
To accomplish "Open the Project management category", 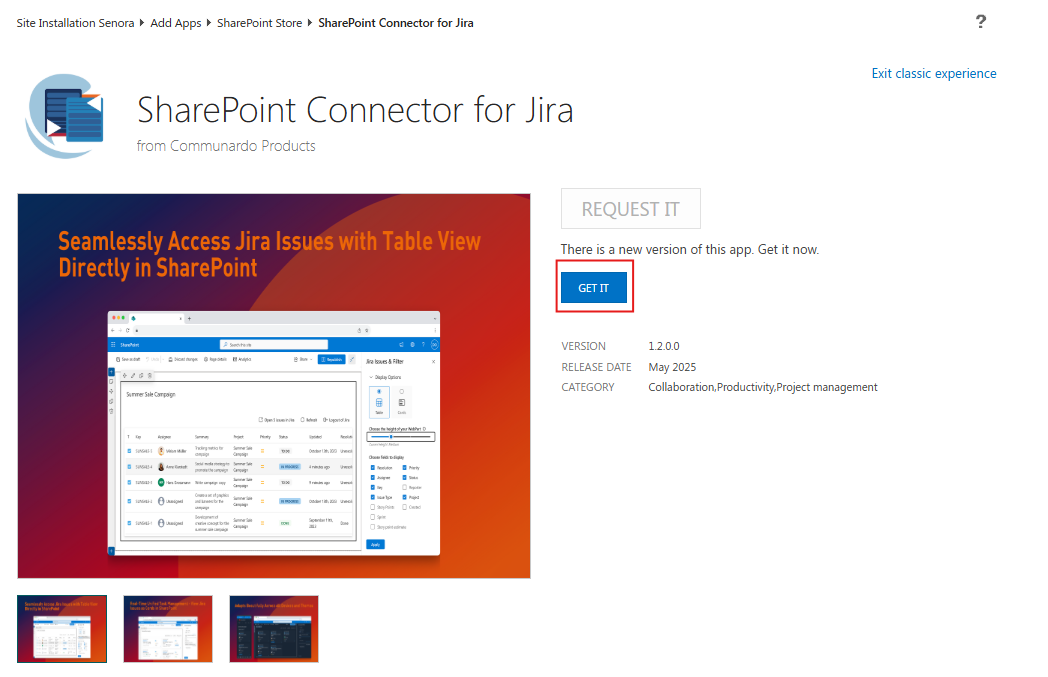I will tap(827, 387).
